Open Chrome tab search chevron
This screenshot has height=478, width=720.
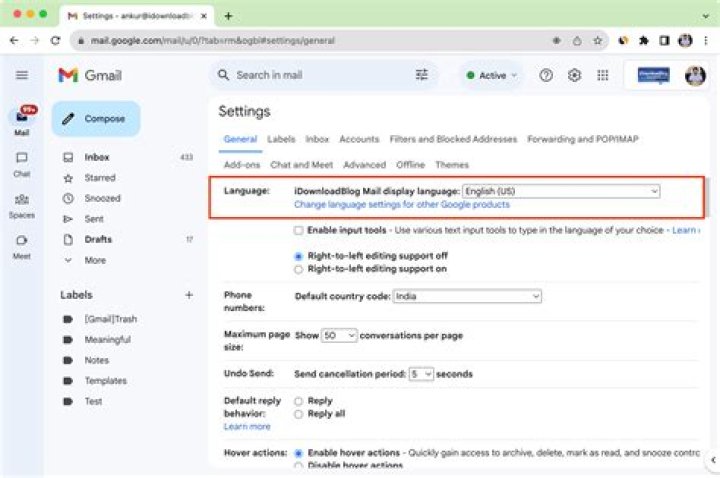pos(706,16)
